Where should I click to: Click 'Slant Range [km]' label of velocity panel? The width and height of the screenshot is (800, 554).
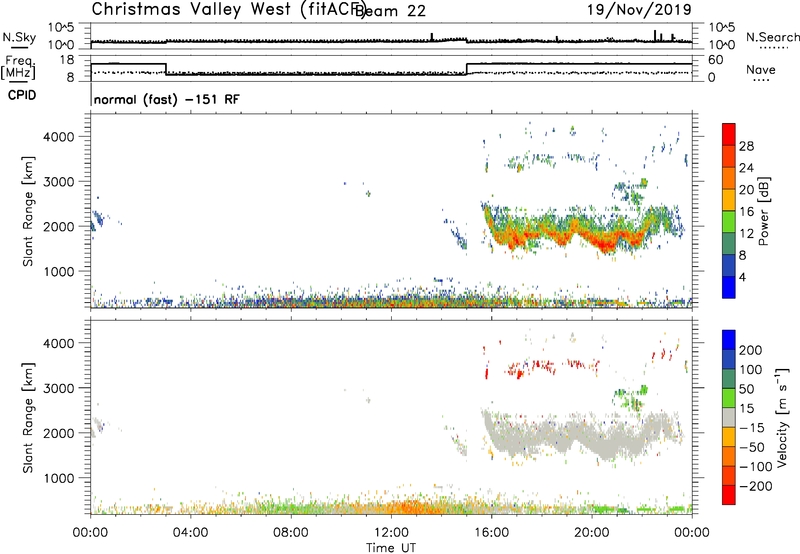tap(28, 418)
